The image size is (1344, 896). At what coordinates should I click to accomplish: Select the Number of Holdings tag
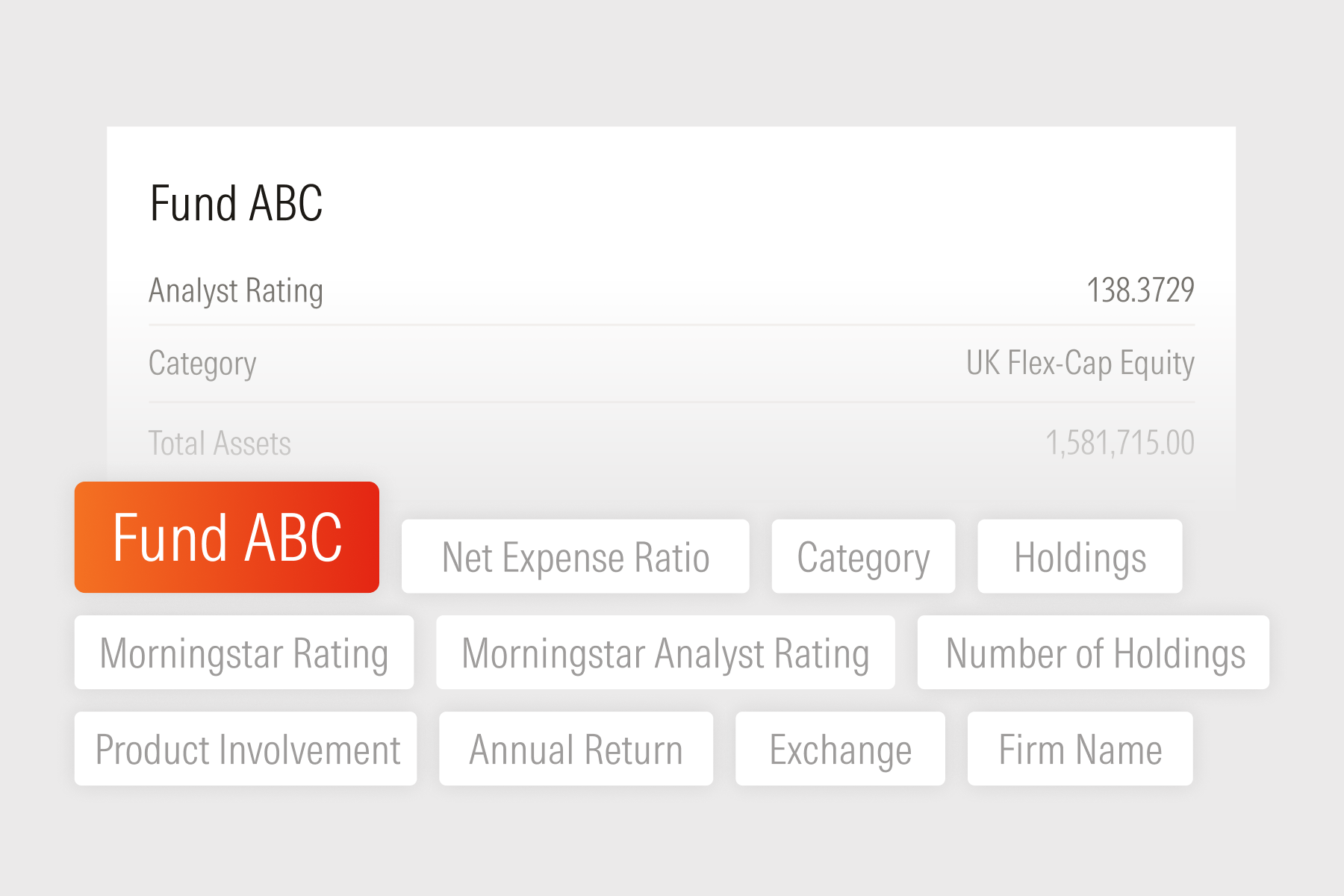tap(1094, 653)
